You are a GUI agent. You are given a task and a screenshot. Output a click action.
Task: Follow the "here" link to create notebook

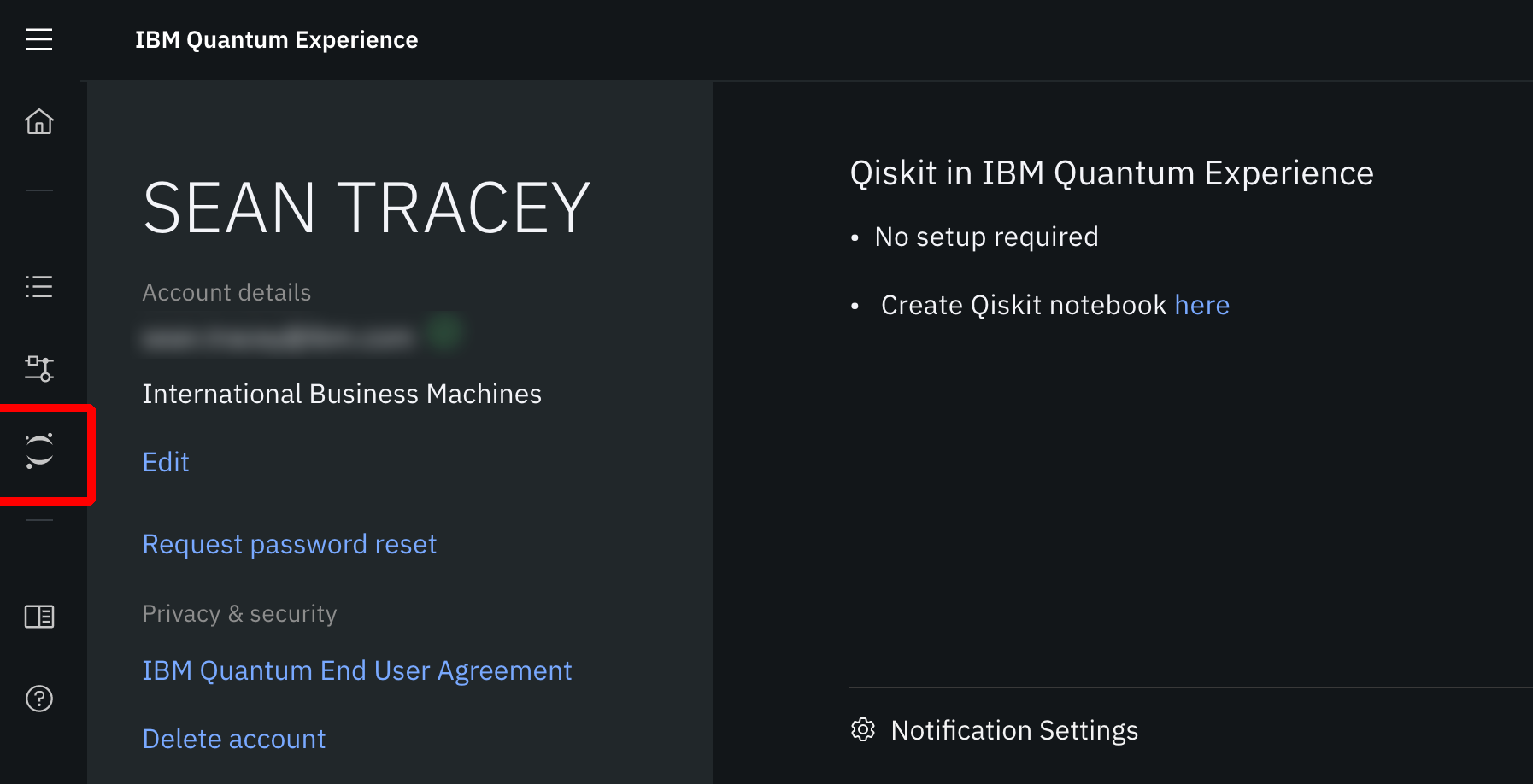1201,305
